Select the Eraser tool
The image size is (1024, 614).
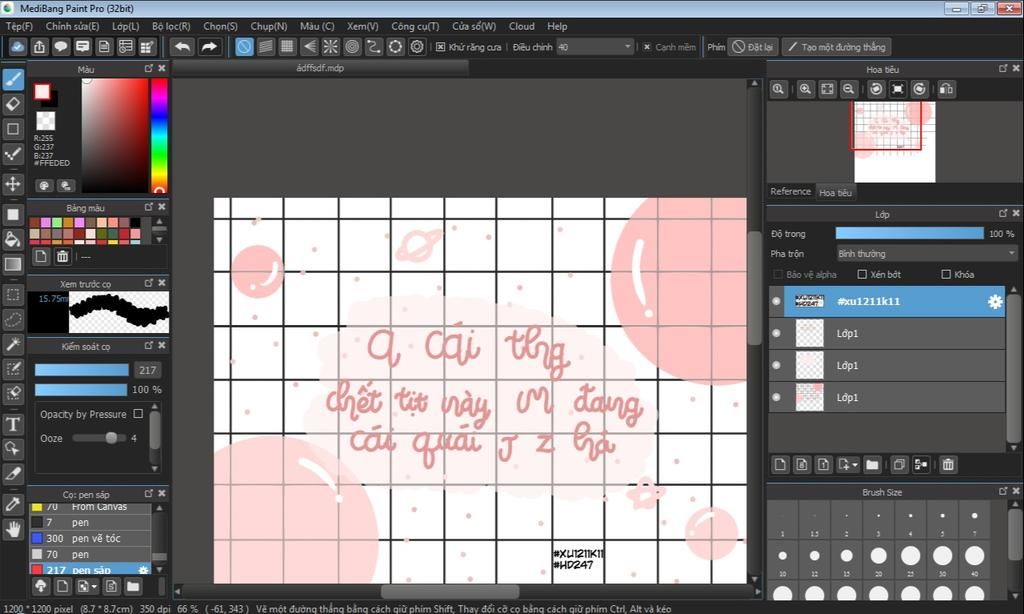pyautogui.click(x=13, y=105)
